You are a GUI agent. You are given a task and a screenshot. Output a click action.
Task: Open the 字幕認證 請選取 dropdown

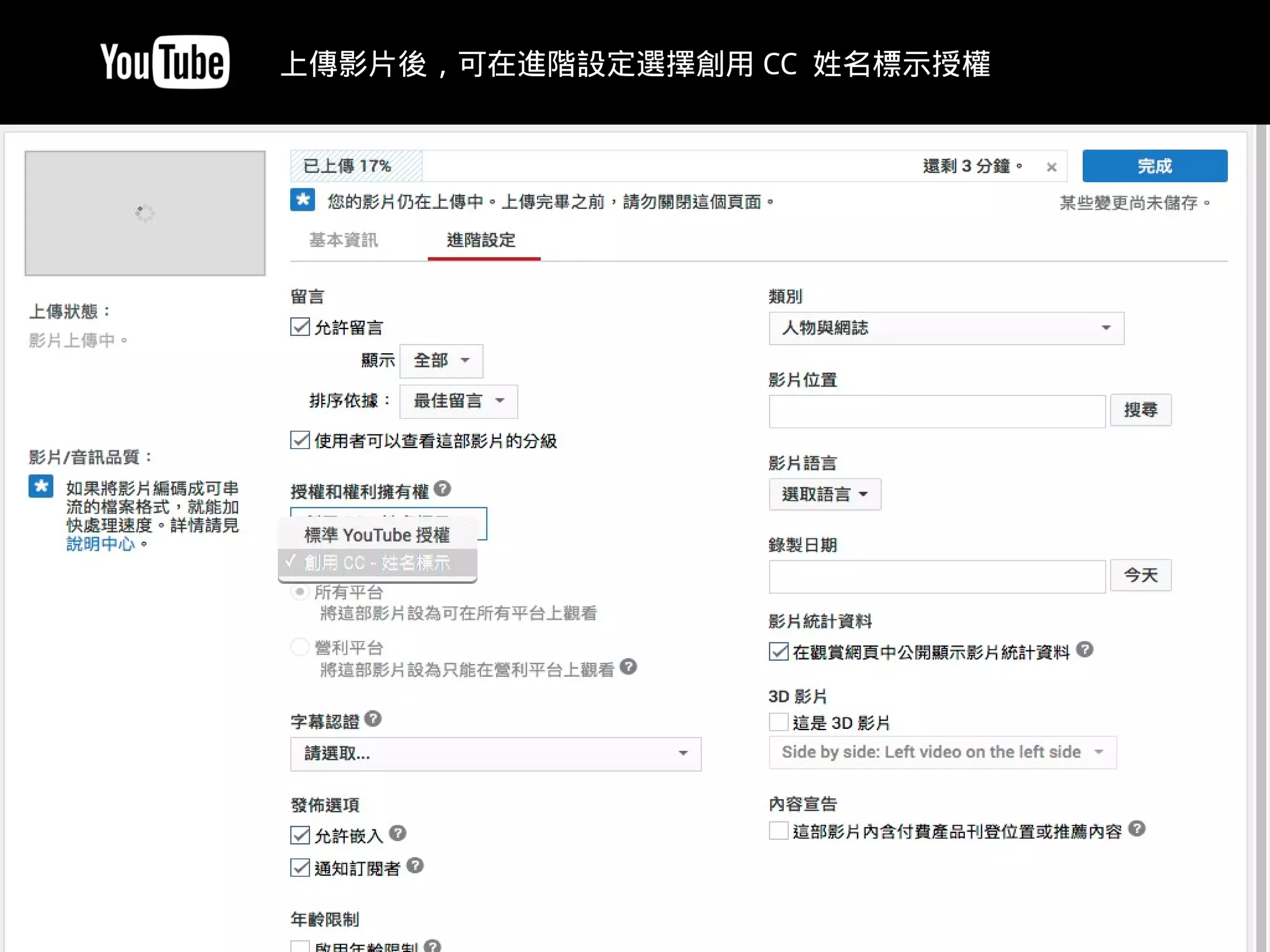pos(495,754)
